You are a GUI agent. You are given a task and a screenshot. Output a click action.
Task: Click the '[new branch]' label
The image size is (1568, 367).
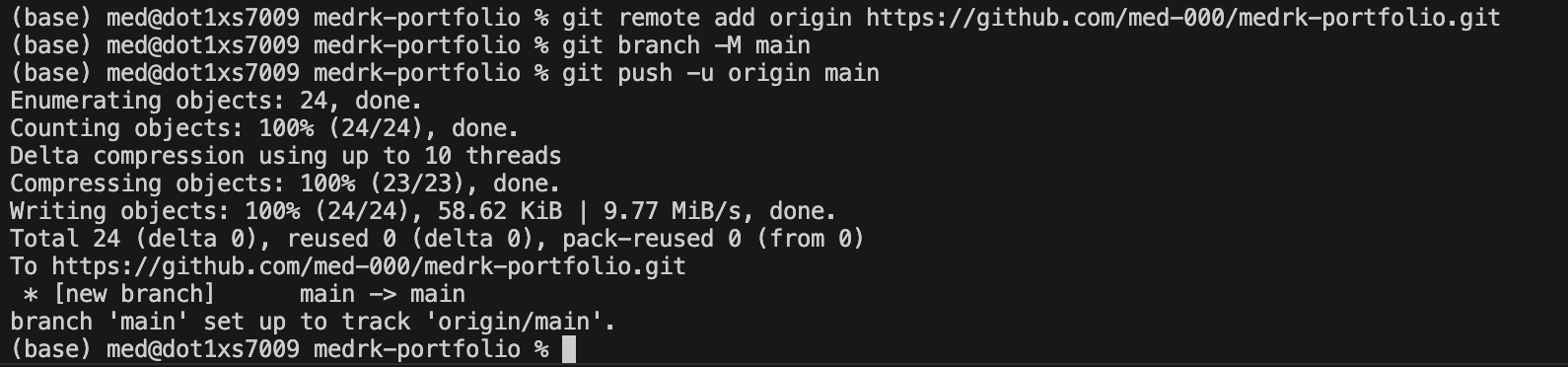pos(134,294)
